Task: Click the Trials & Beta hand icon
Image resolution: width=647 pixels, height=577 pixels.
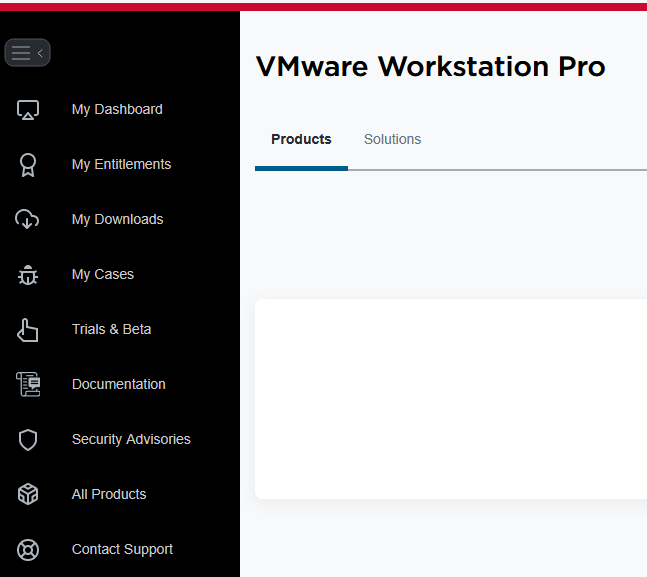Action: click(x=27, y=330)
